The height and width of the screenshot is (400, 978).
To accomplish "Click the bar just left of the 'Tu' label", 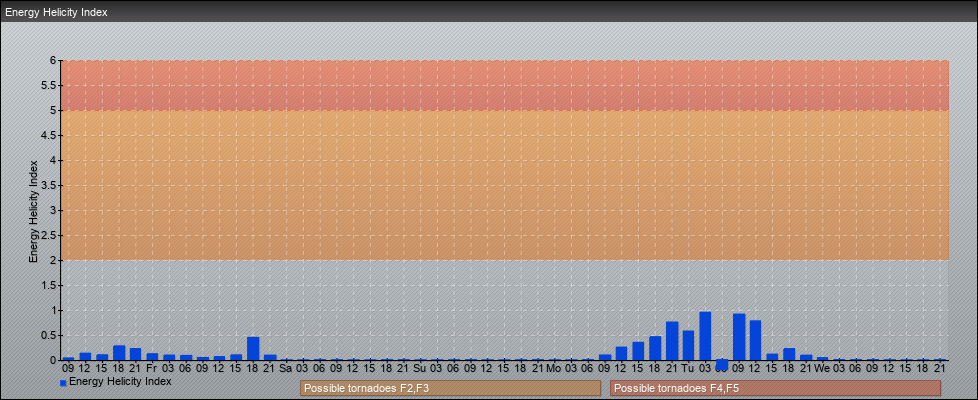I will coord(672,342).
